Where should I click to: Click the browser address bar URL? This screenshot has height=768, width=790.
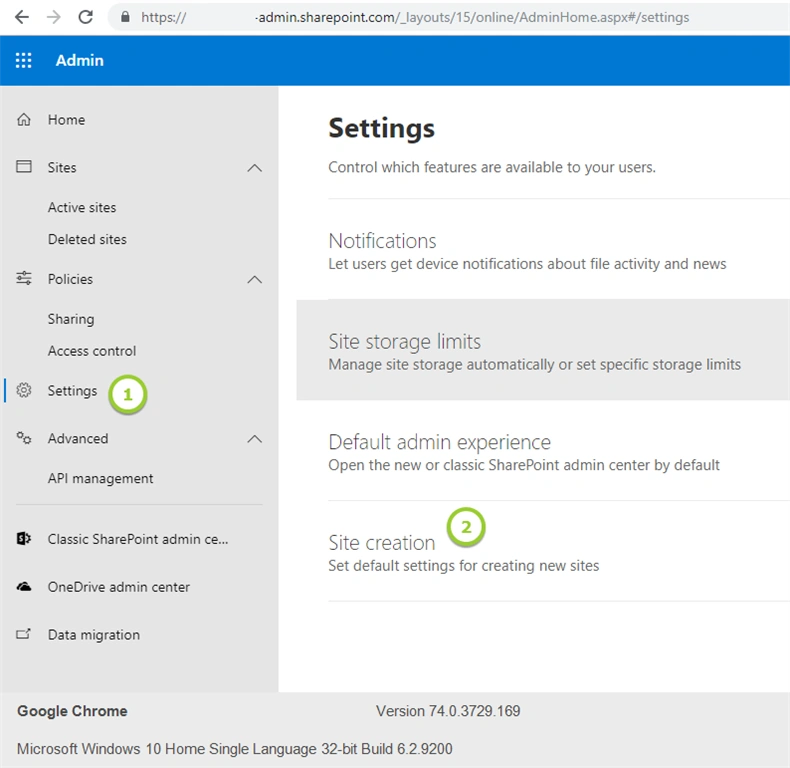point(415,18)
